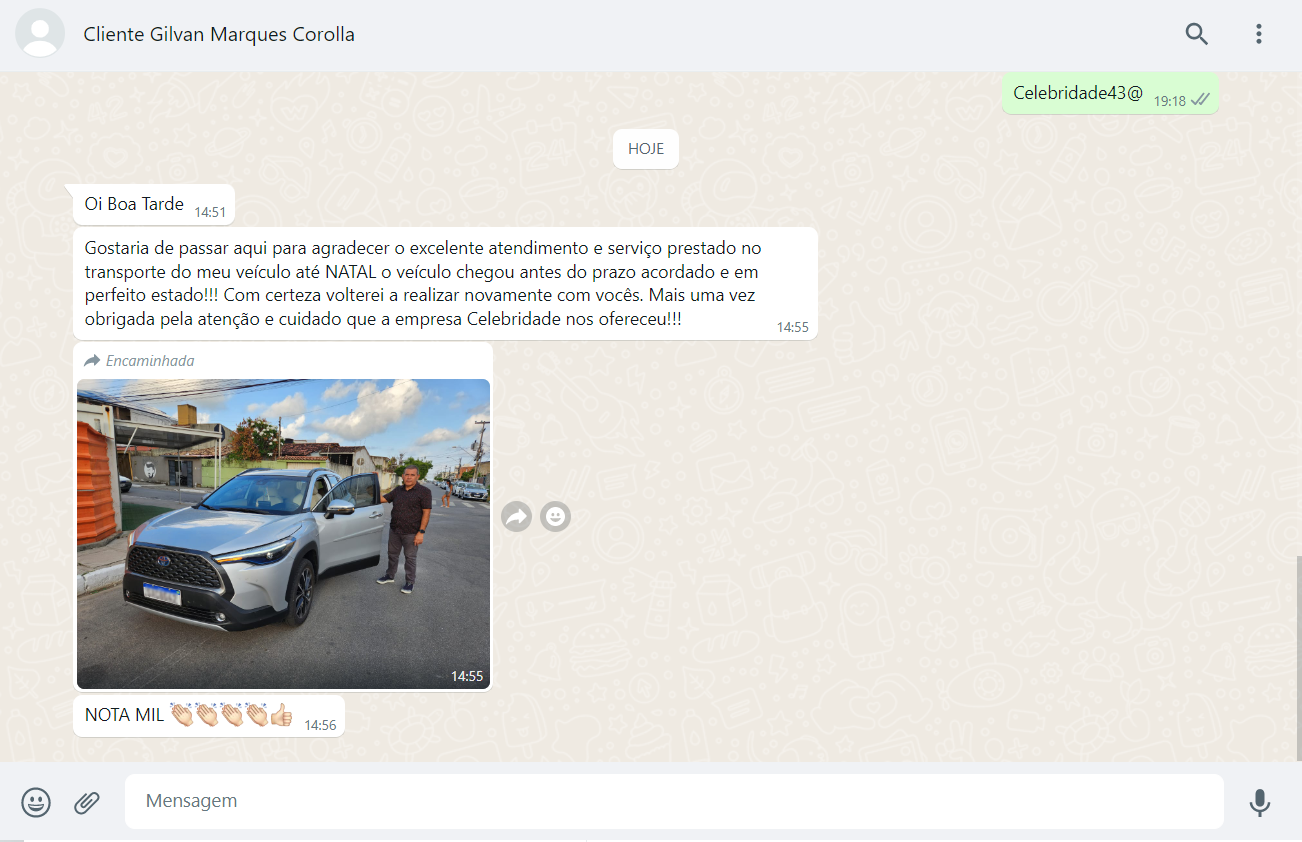Screen dimensions: 1302x842
Task: Open the contact profile picture avatar
Action: (40, 33)
